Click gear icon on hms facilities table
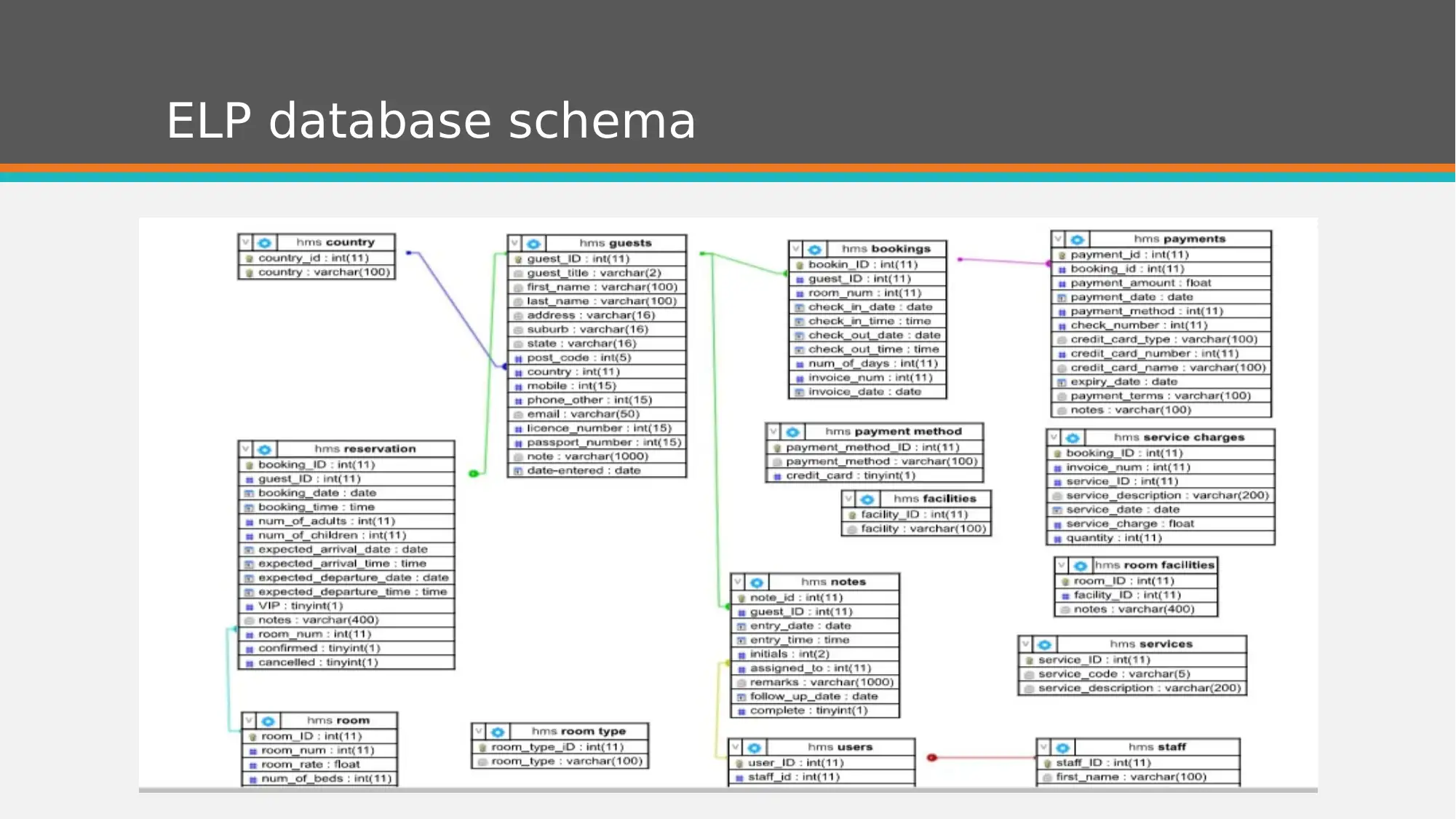 867,499
